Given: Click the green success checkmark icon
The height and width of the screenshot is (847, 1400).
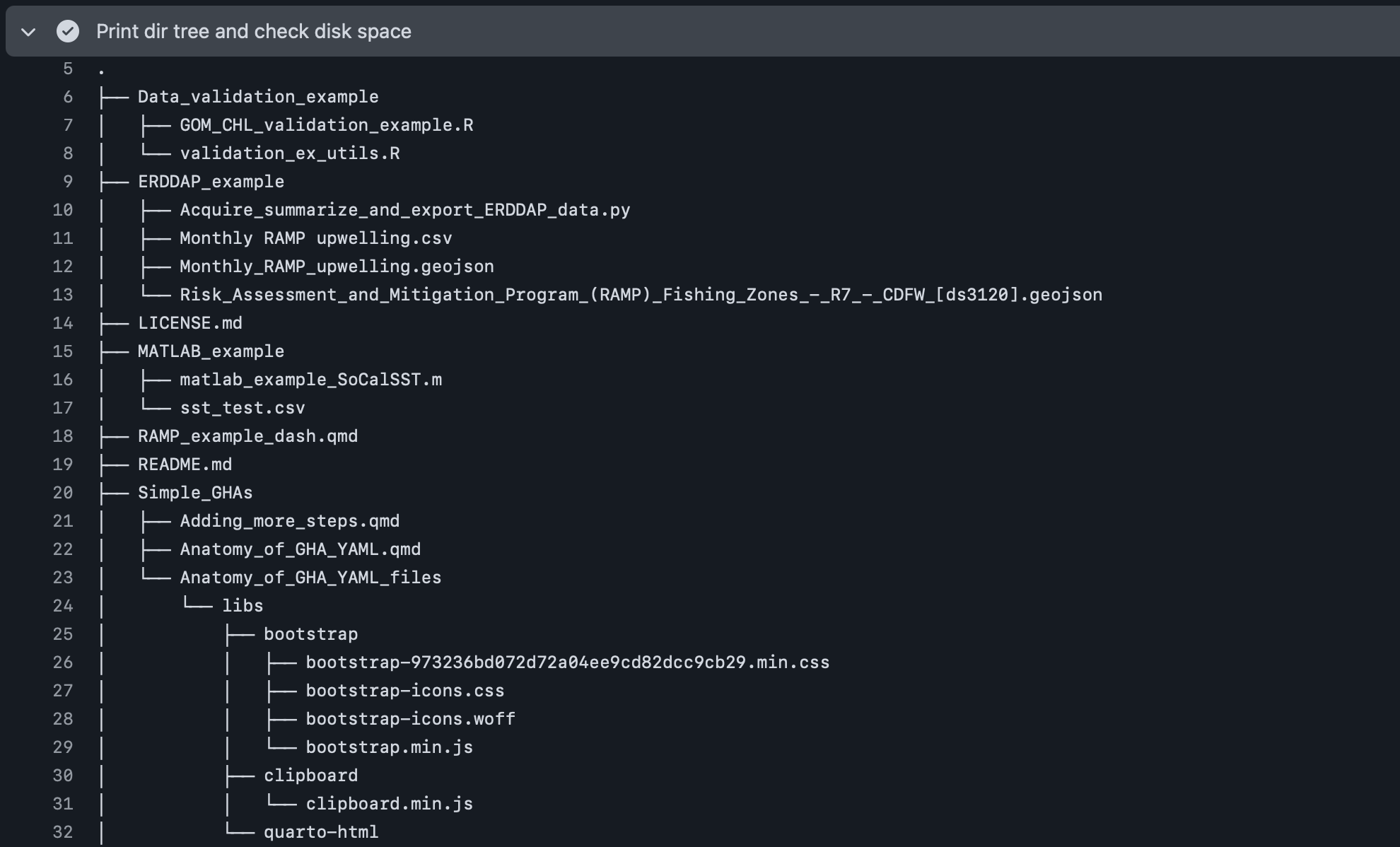Looking at the screenshot, I should [x=68, y=31].
